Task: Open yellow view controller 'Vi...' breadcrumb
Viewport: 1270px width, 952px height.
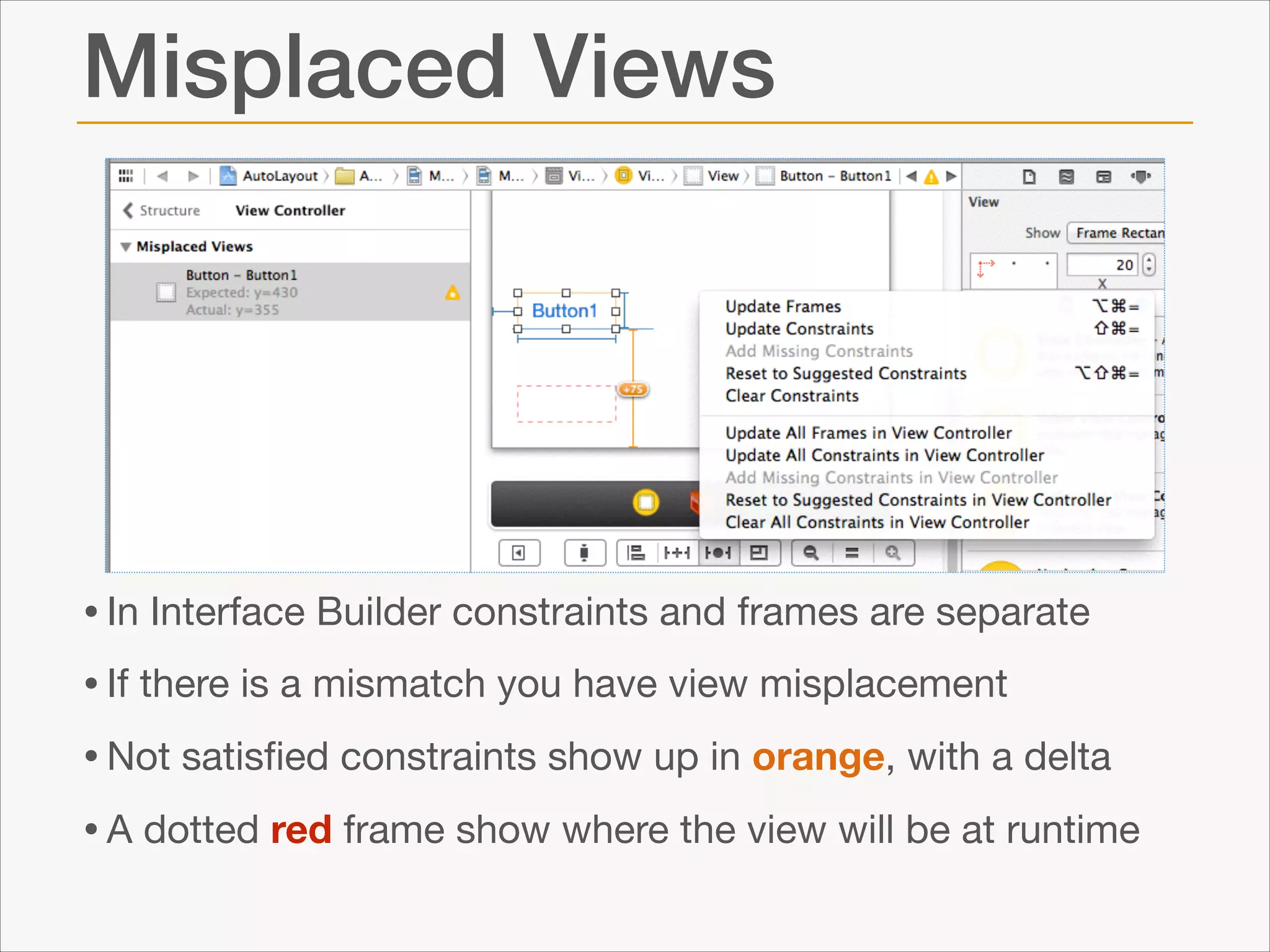Action: [640, 176]
